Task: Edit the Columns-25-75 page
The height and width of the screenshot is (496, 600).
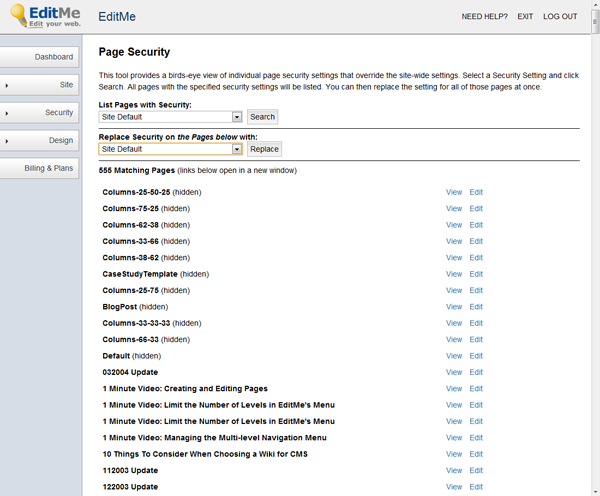Action: tap(476, 290)
